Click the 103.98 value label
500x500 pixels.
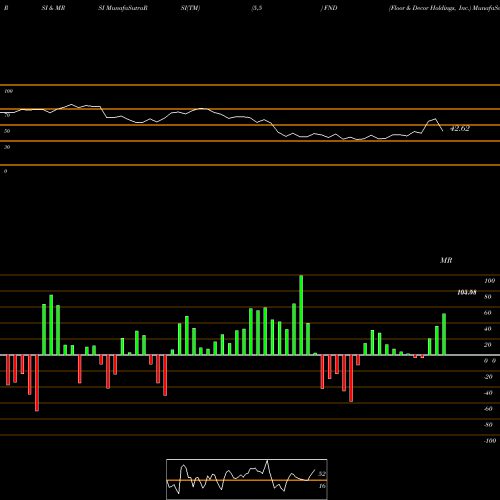(x=467, y=293)
